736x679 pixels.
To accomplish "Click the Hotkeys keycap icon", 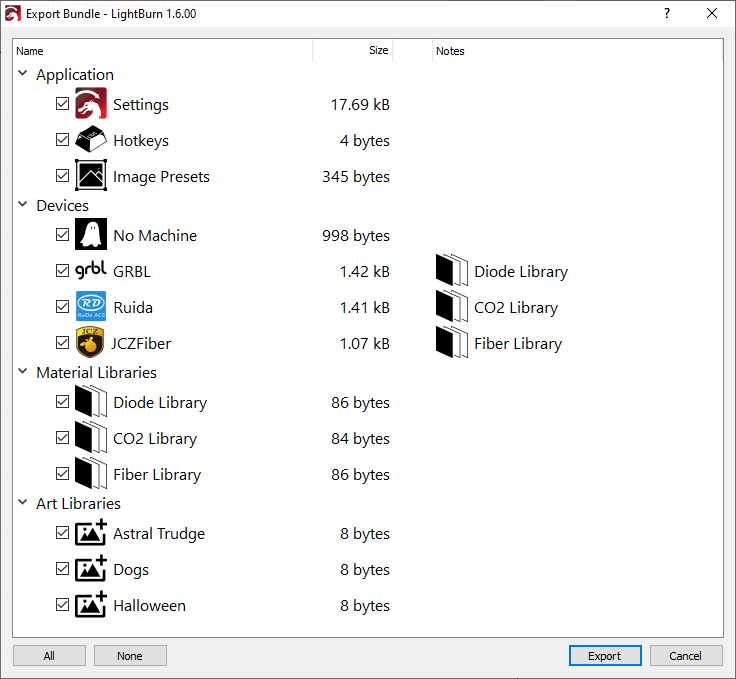I will point(91,139).
